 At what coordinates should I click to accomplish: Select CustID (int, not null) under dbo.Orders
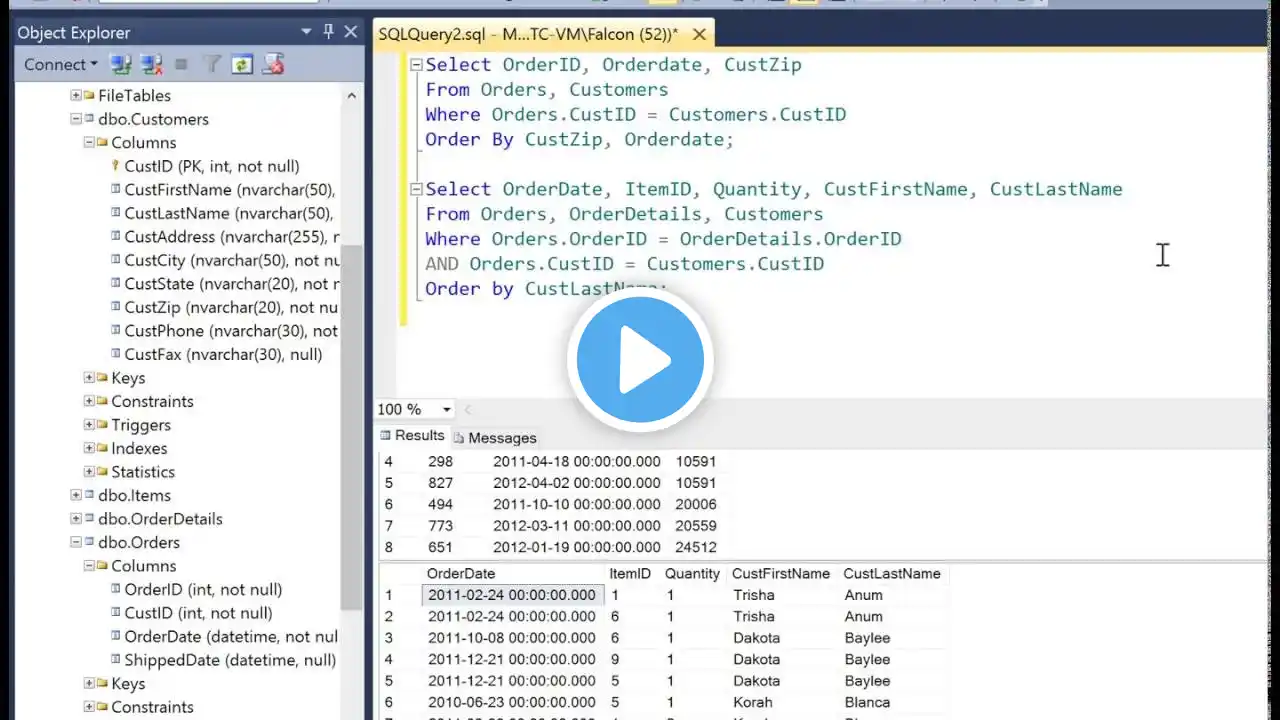tap(198, 613)
